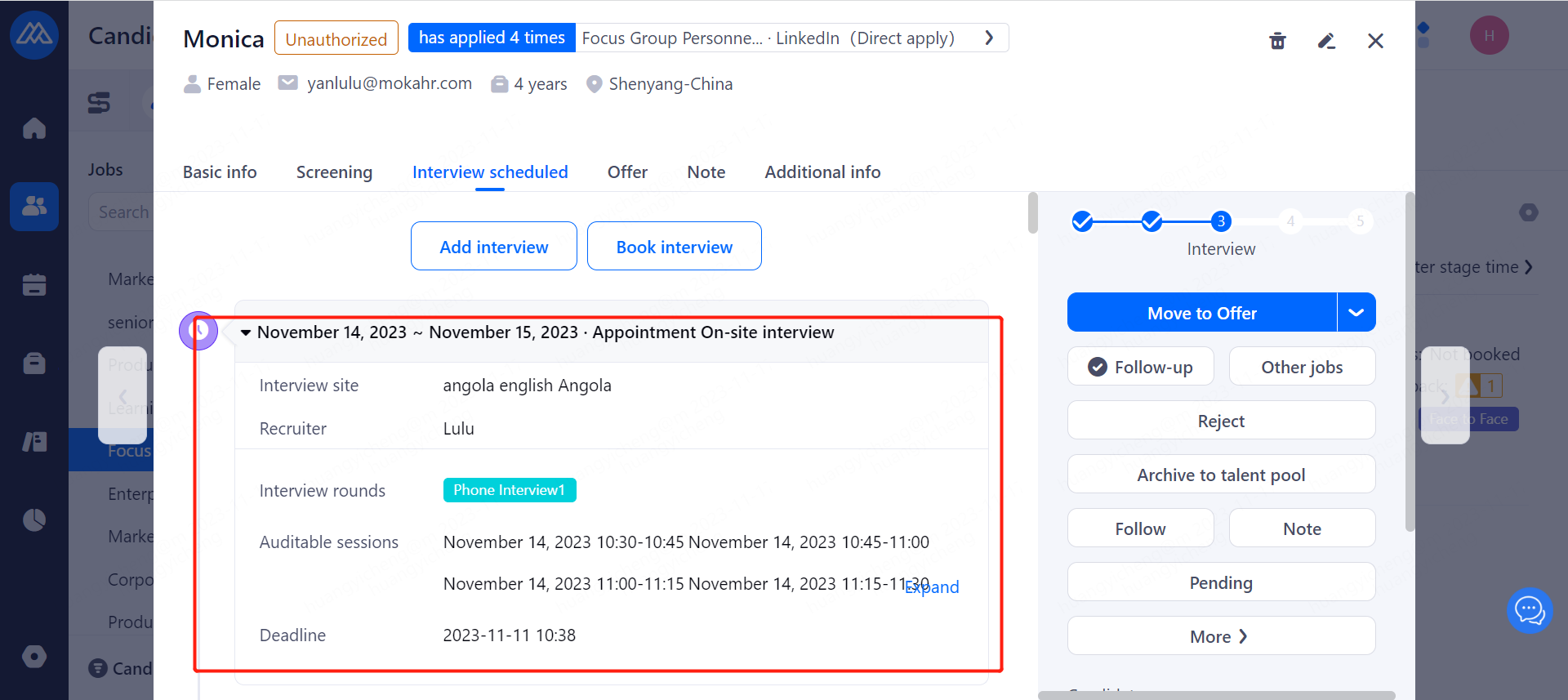The width and height of the screenshot is (1568, 700).
Task: Open the home icon in left sidebar
Action: pos(34,128)
